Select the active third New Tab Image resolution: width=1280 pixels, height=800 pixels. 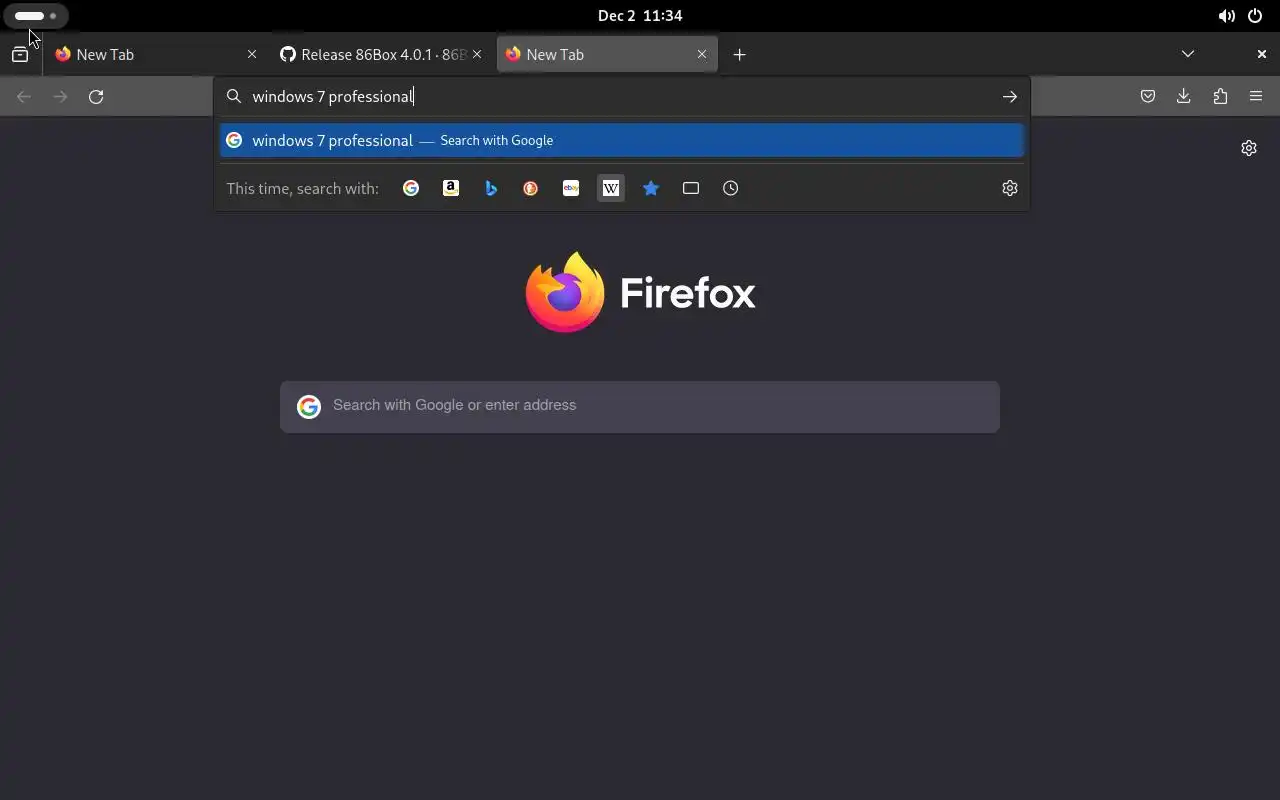coord(607,55)
